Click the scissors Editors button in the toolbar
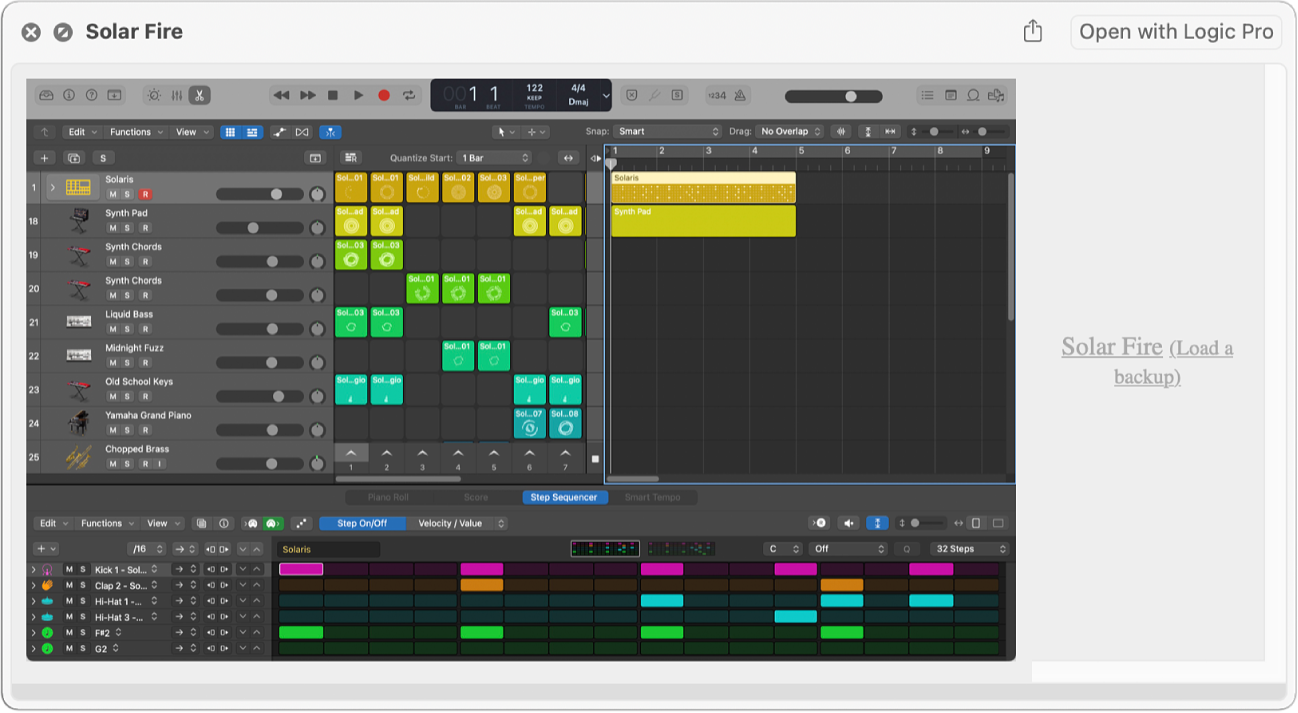 pyautogui.click(x=199, y=95)
